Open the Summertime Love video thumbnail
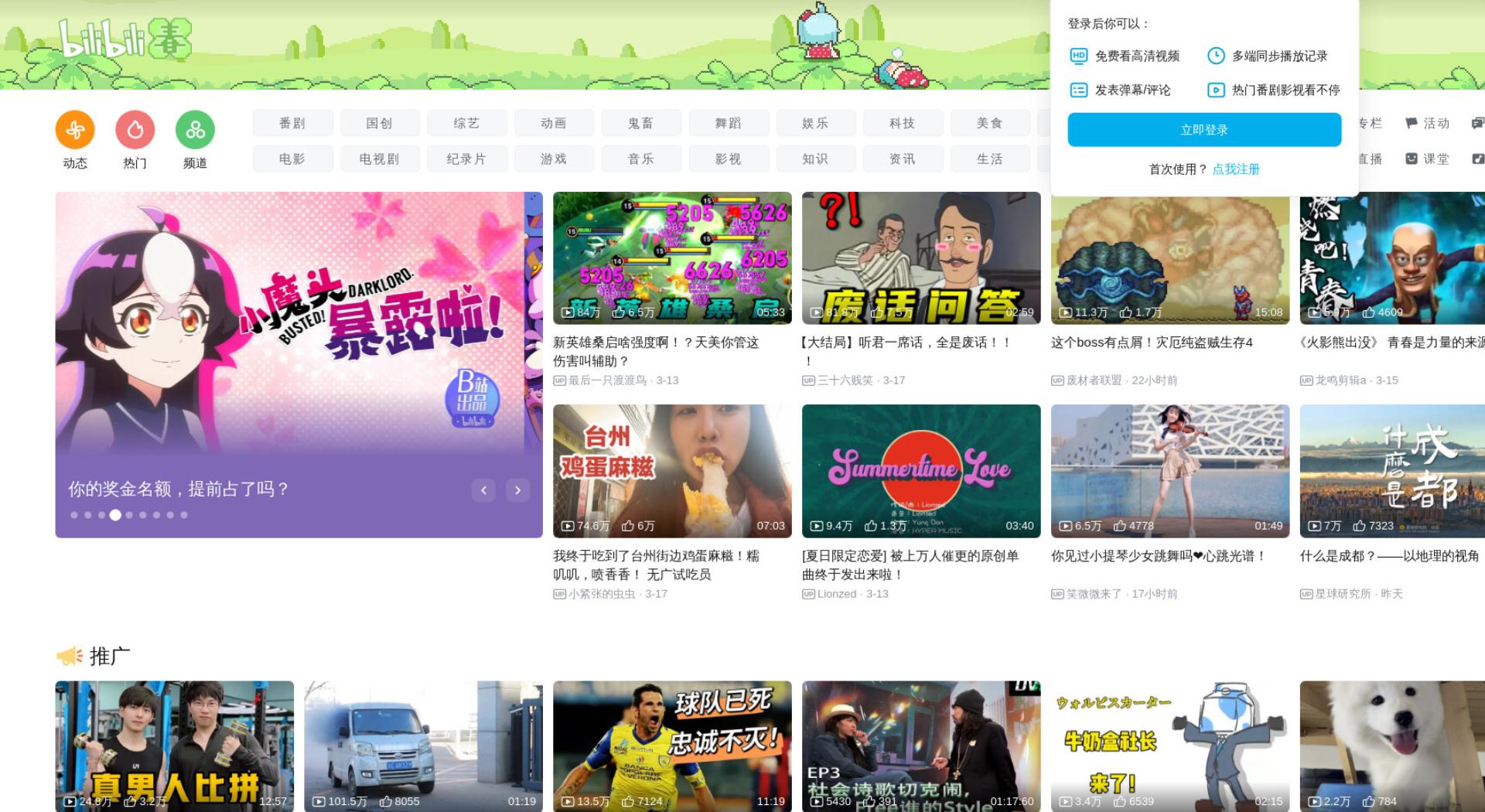The height and width of the screenshot is (812, 1485). click(x=921, y=471)
